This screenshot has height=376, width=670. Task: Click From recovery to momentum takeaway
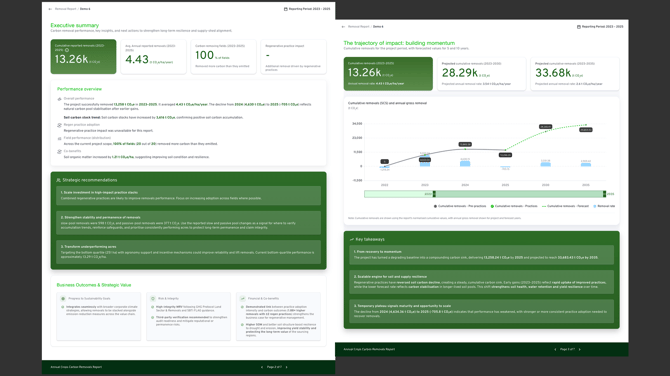pyautogui.click(x=482, y=255)
